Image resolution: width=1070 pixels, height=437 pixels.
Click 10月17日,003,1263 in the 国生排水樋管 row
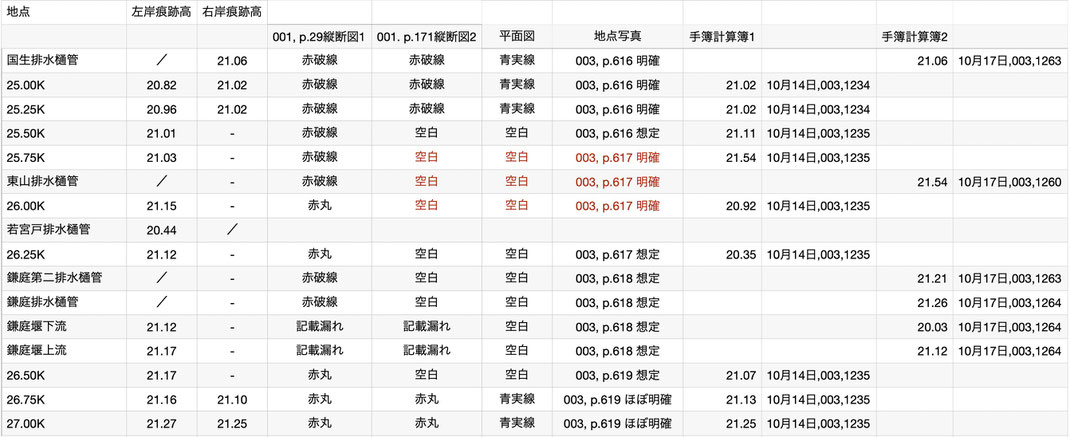pyautogui.click(x=1010, y=60)
